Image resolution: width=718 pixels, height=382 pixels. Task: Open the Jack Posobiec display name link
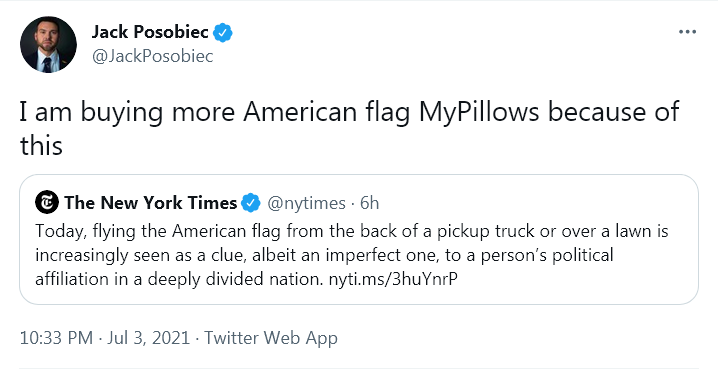click(150, 32)
